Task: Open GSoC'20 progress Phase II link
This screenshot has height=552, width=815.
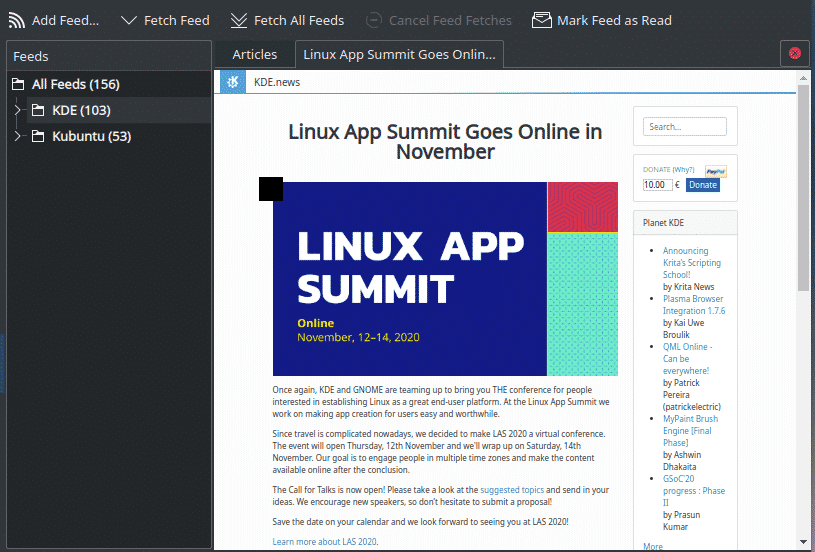Action: coord(694,490)
